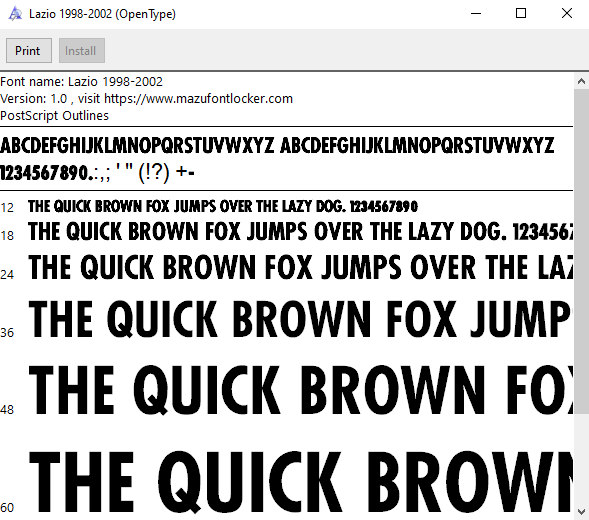Click the size 24 label

(7, 275)
